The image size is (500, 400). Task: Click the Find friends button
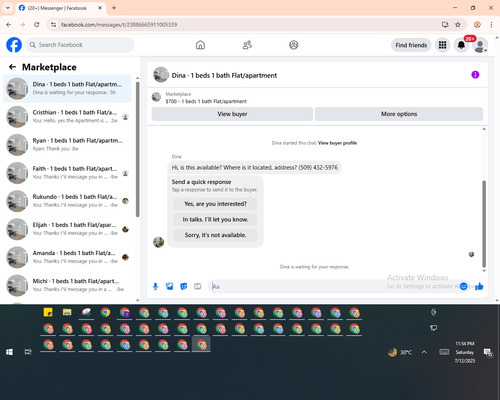(411, 45)
